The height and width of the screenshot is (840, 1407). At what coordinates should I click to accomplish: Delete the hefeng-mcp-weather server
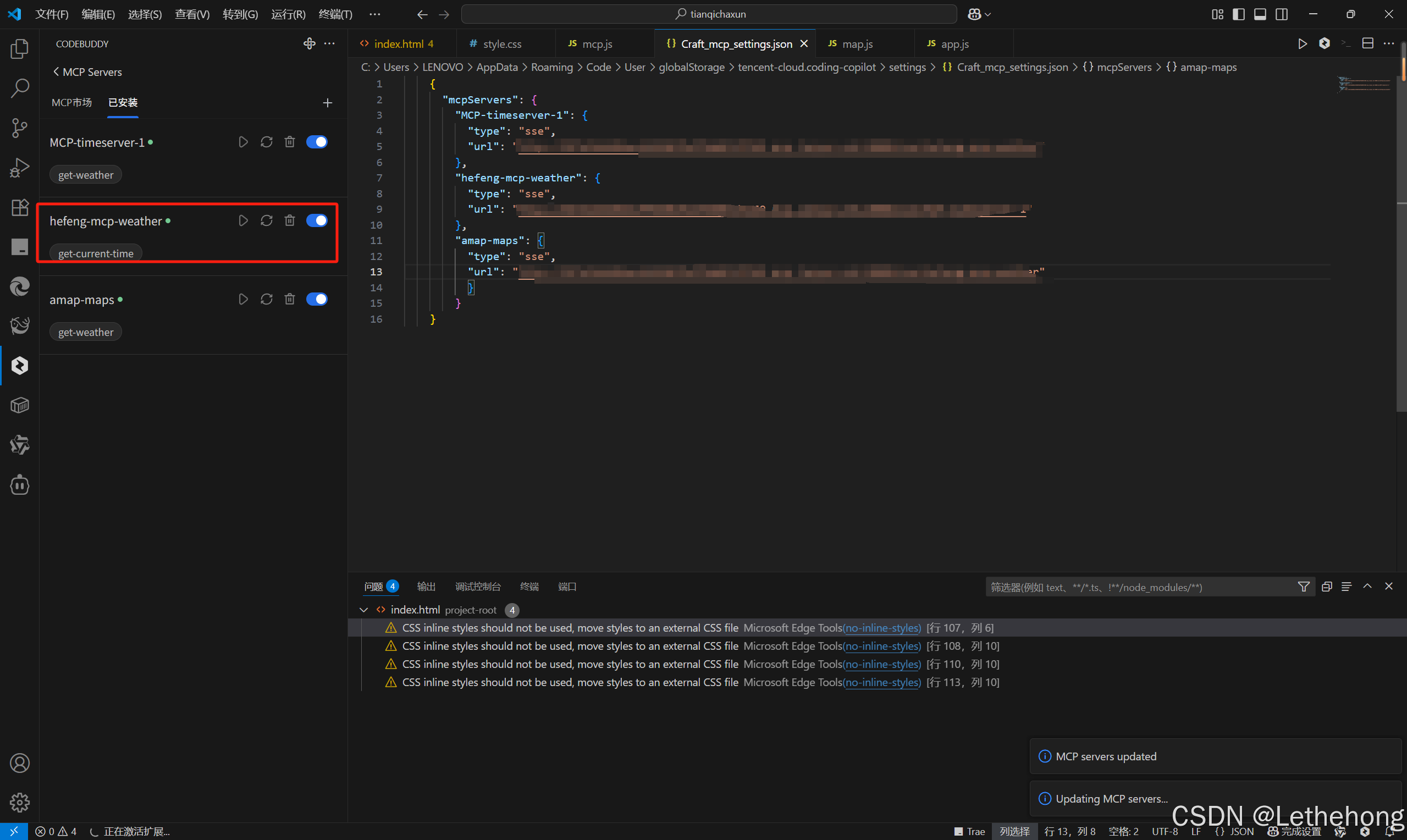click(290, 221)
